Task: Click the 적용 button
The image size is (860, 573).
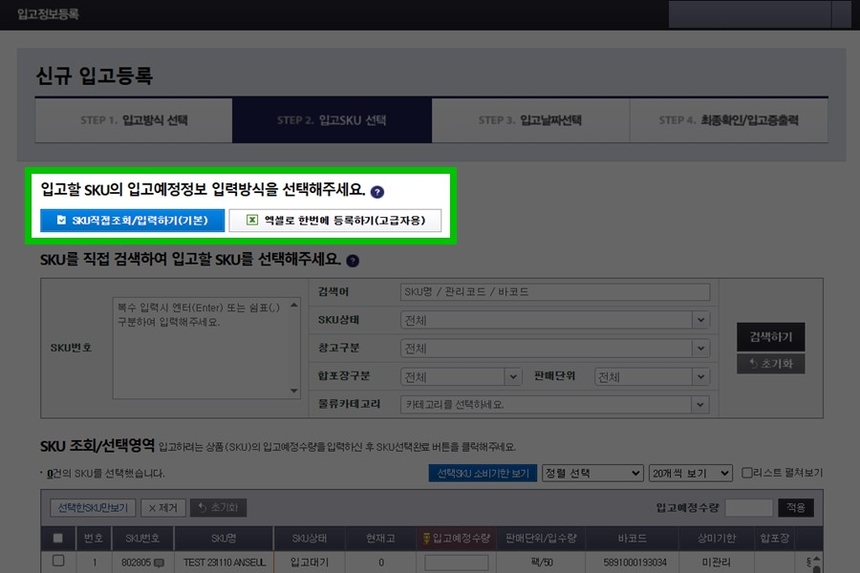Action: point(796,508)
